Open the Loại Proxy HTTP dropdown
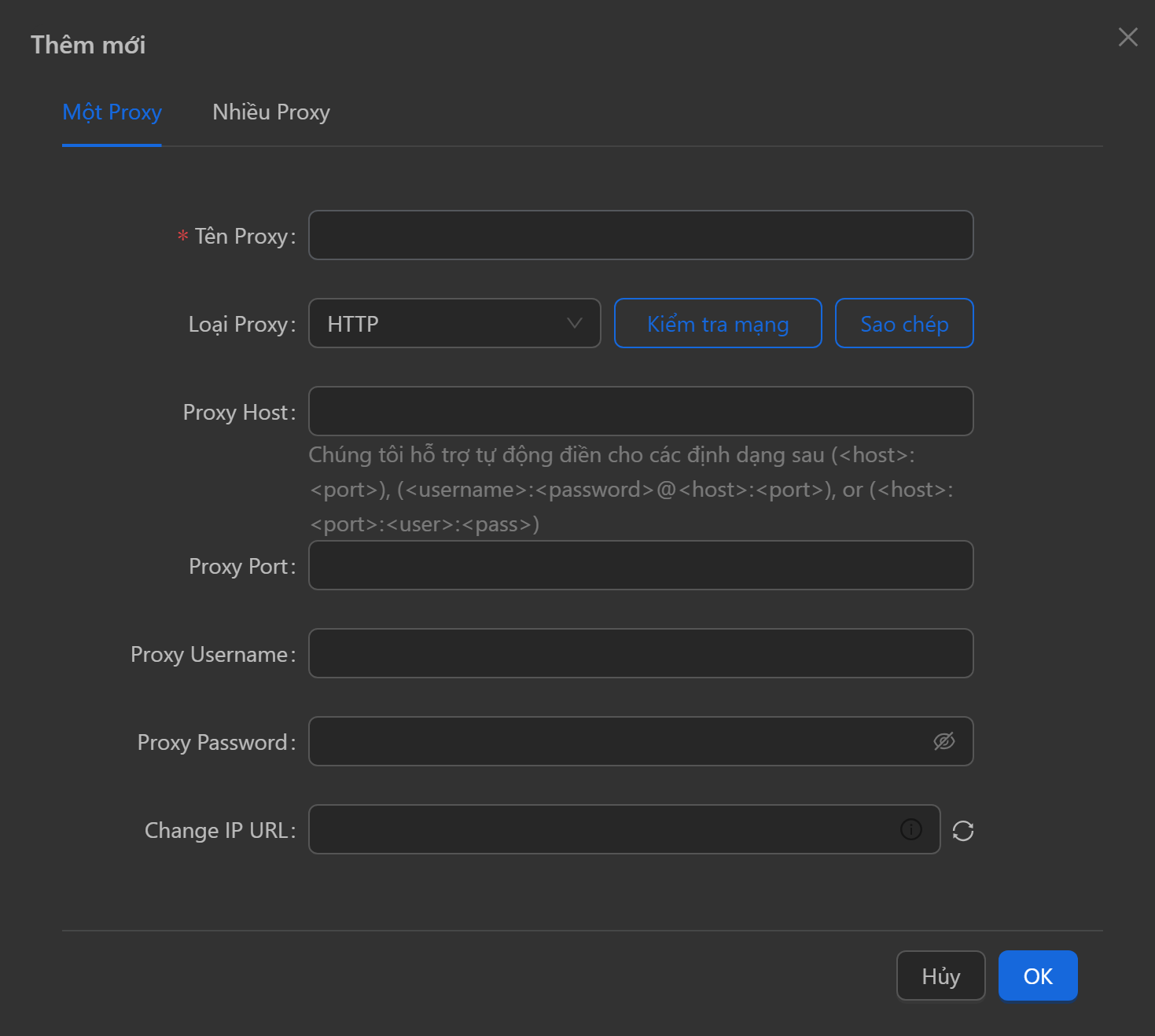Screen dimensions: 1155x1036 (x=444, y=323)
